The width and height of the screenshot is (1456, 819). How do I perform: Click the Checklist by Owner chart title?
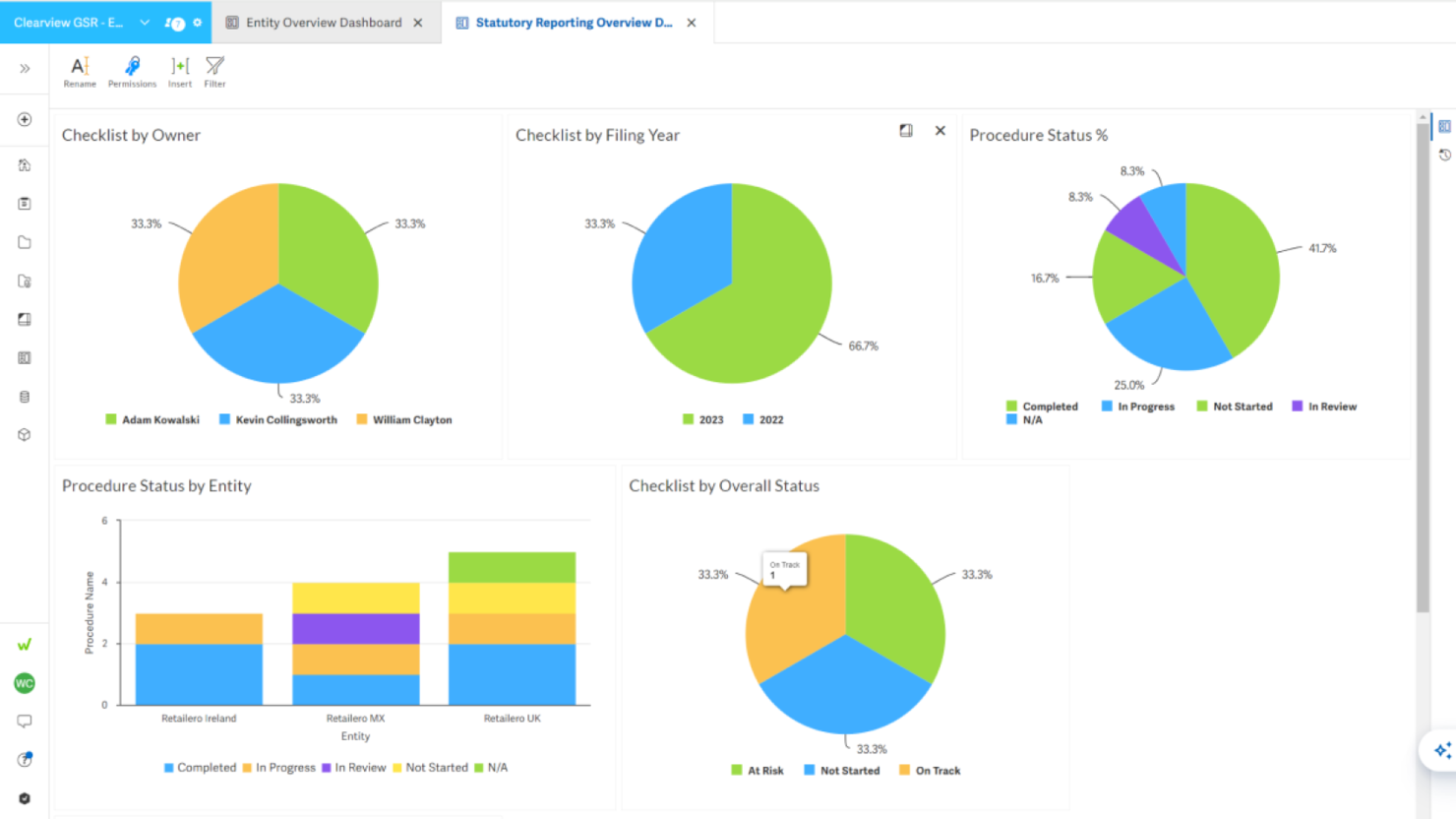[x=131, y=136]
